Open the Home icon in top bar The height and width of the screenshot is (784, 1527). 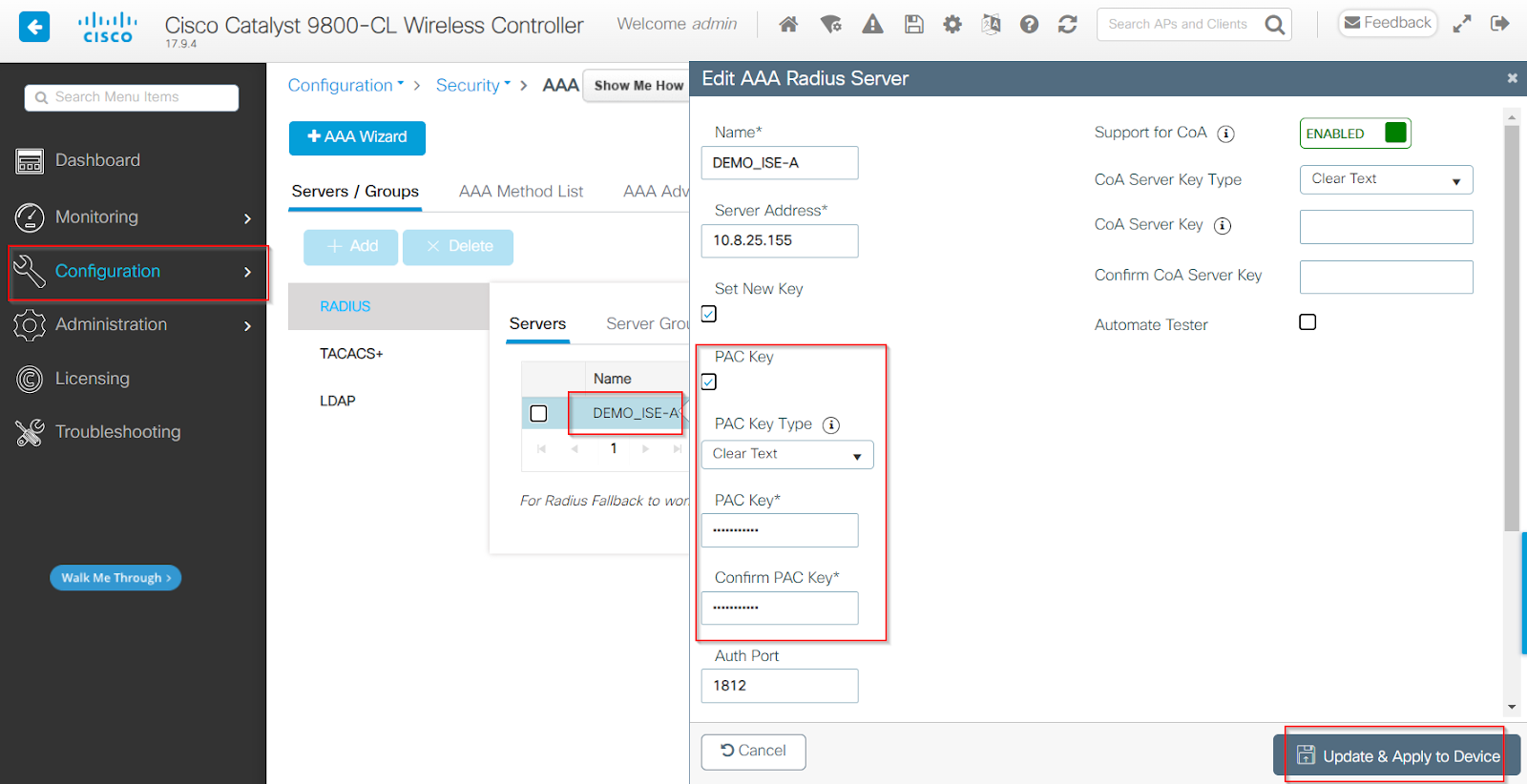click(x=788, y=25)
